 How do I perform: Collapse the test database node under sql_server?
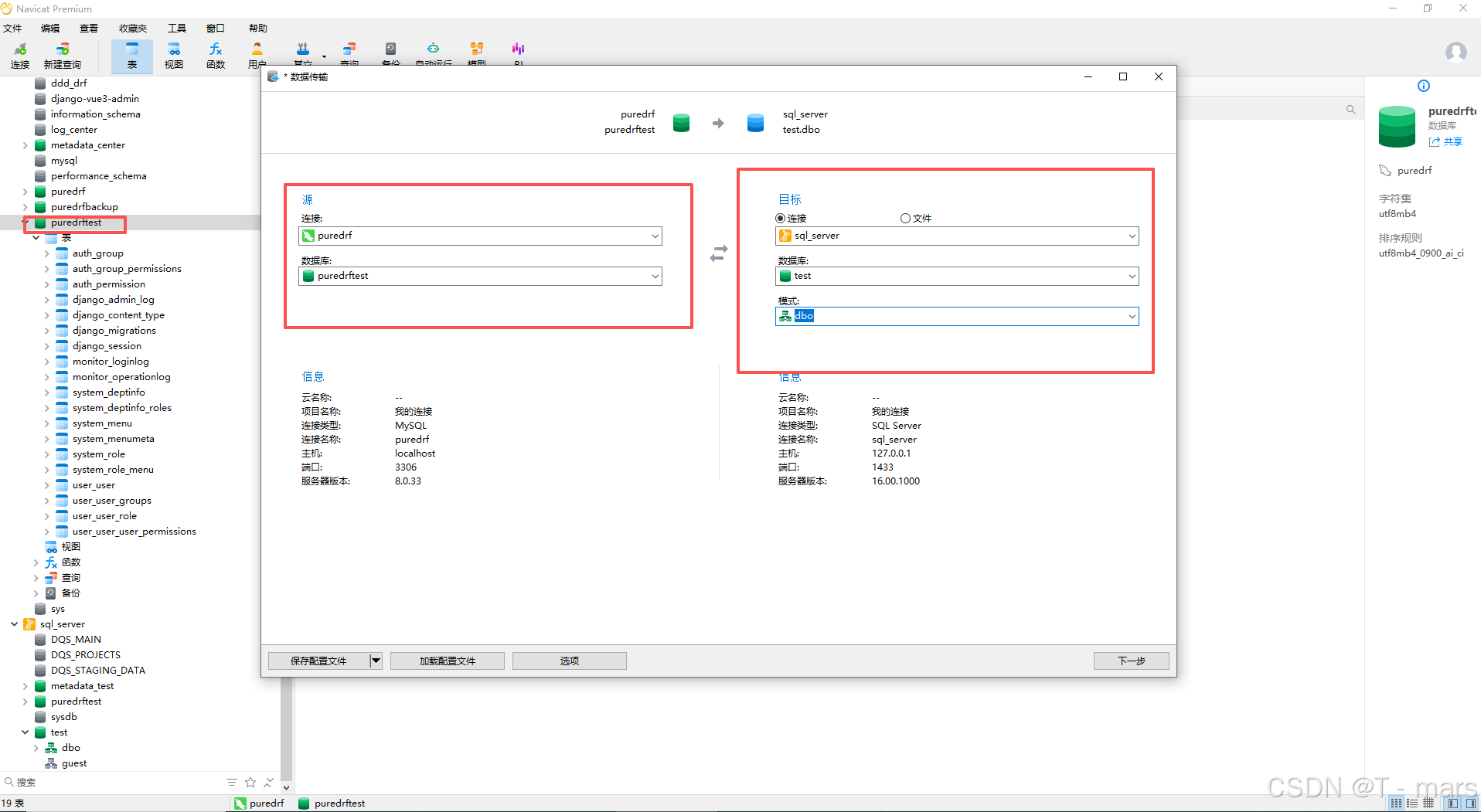tap(25, 732)
